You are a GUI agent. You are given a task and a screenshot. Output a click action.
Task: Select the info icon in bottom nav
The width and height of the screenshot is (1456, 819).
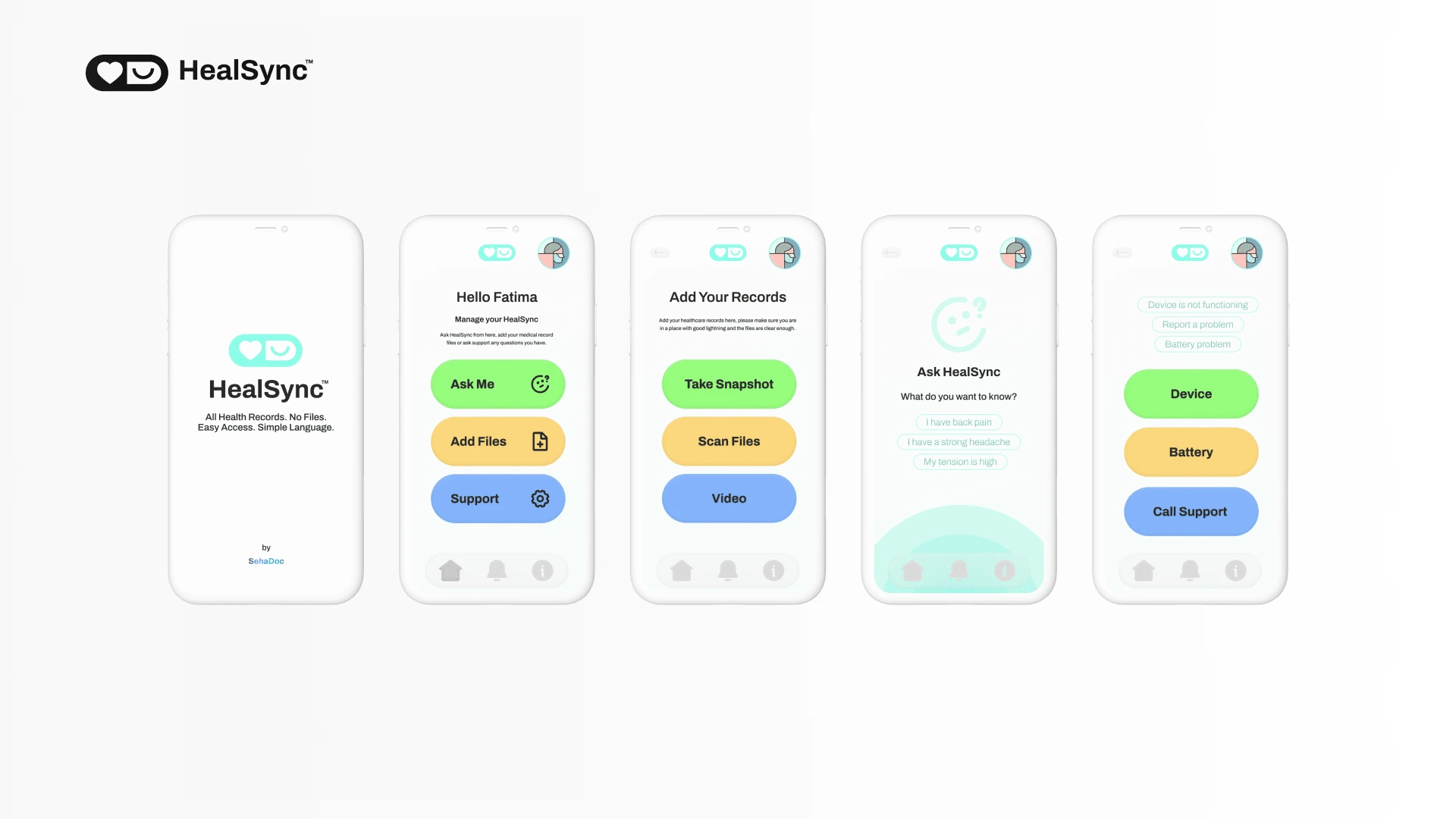click(x=542, y=571)
